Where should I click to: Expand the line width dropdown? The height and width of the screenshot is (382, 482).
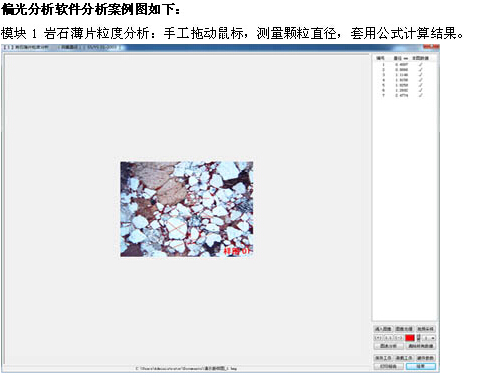[x=429, y=338]
